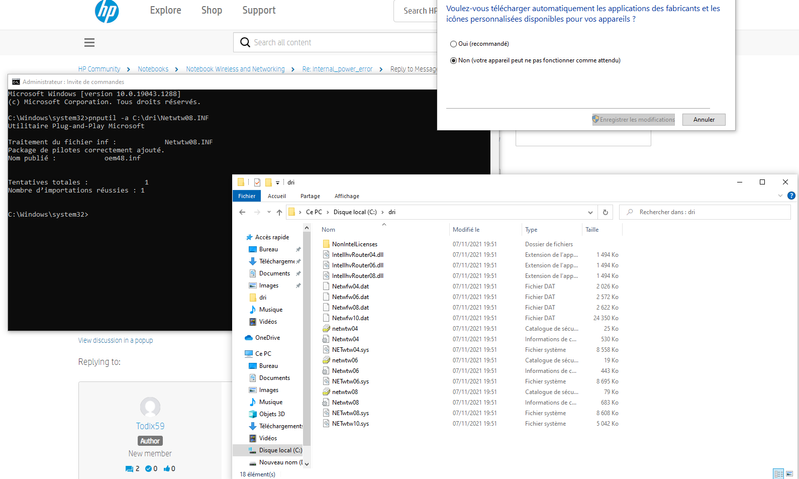Select OneDrive in the navigation pane
Viewport: 799px width, 479px height.
coord(267,338)
